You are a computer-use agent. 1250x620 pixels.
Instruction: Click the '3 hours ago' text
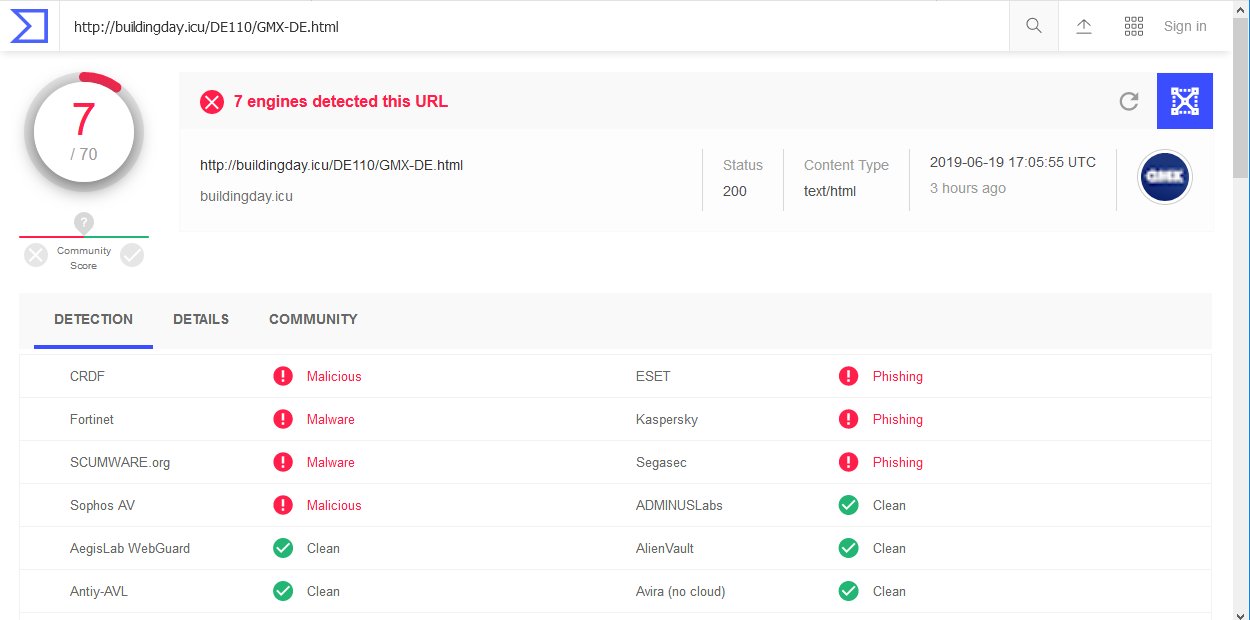pos(968,188)
